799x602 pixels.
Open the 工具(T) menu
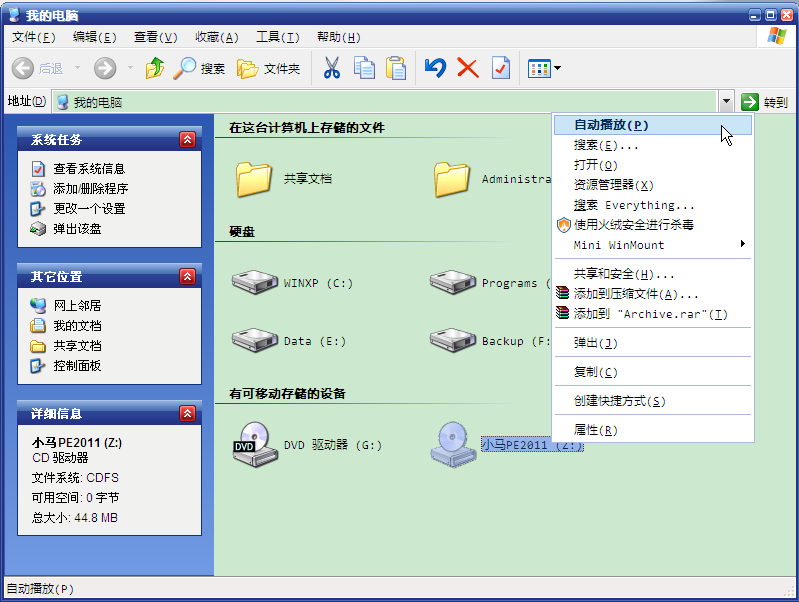pyautogui.click(x=278, y=37)
